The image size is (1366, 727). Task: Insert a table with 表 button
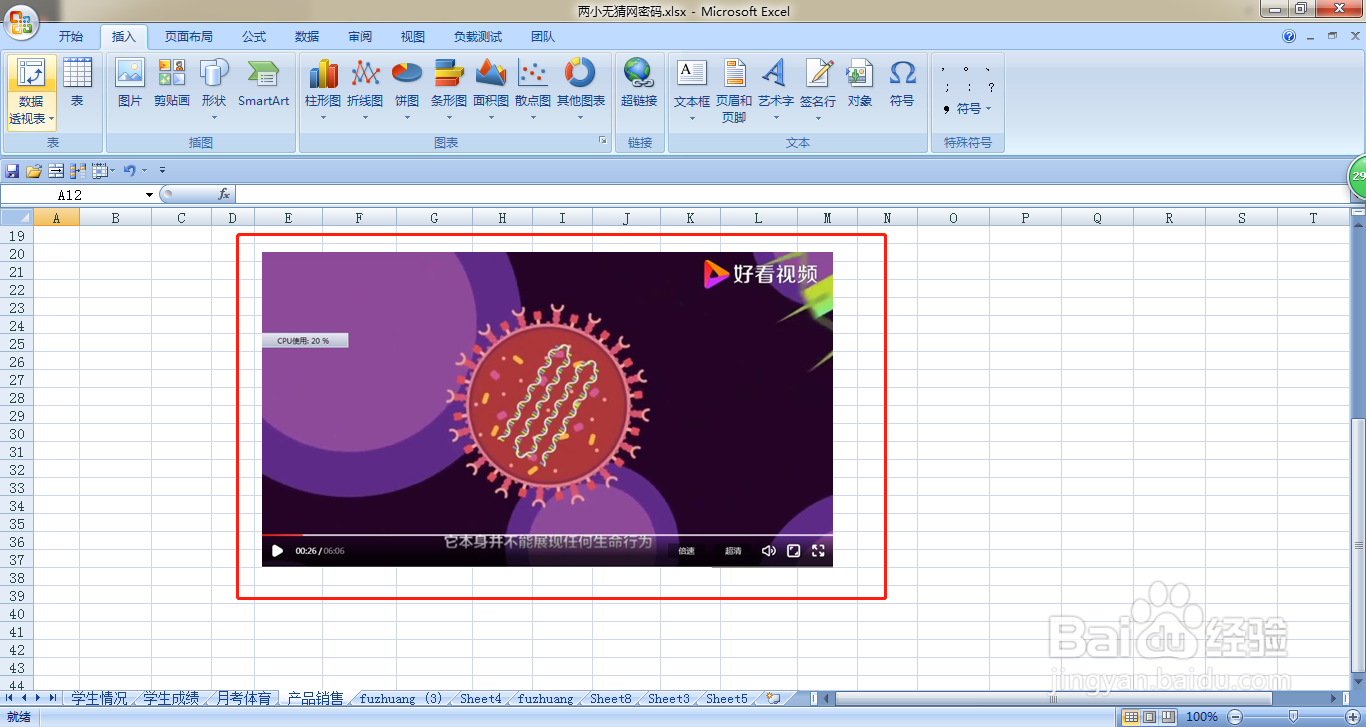77,83
